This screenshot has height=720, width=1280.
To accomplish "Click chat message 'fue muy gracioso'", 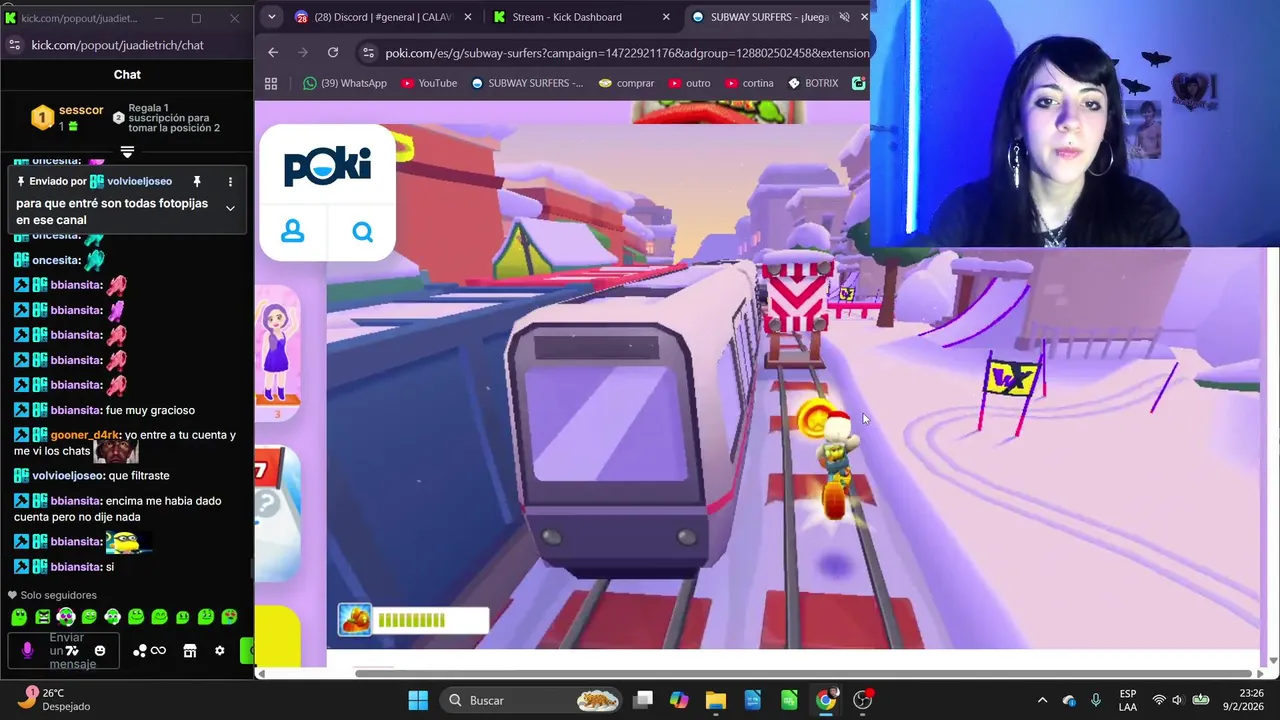I will pos(150,410).
